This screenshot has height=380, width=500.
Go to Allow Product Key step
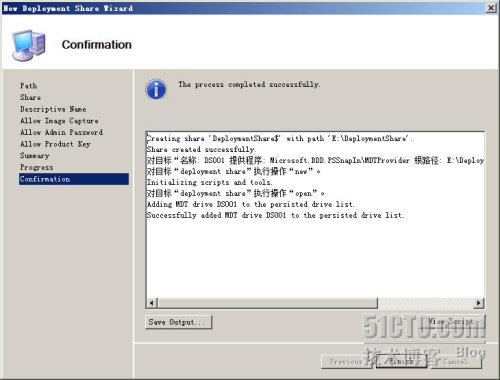click(55, 144)
